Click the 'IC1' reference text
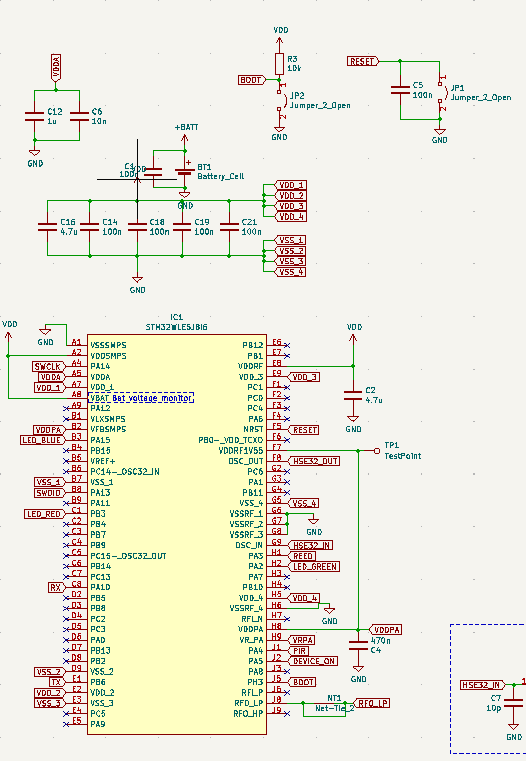Viewport: 526px width, 761px height. [x=177, y=317]
